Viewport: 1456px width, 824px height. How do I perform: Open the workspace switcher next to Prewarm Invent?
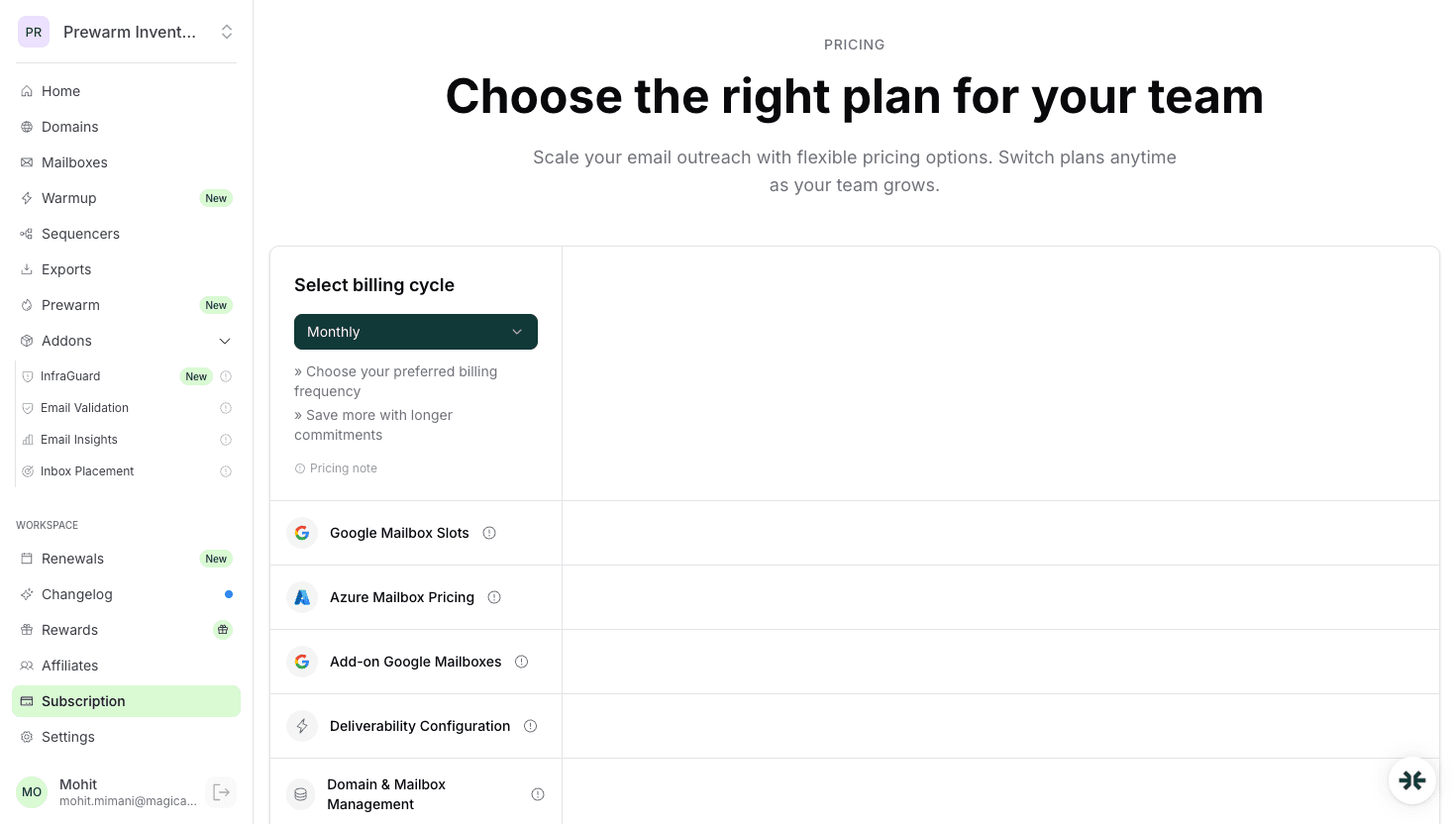[x=227, y=32]
